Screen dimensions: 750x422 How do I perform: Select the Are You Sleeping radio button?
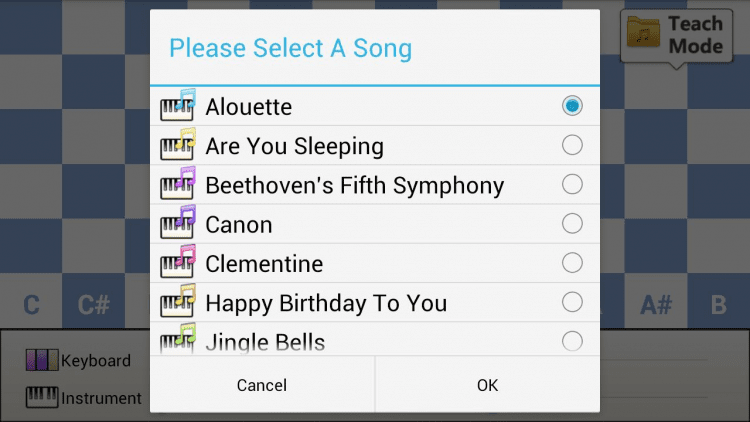[x=572, y=145]
